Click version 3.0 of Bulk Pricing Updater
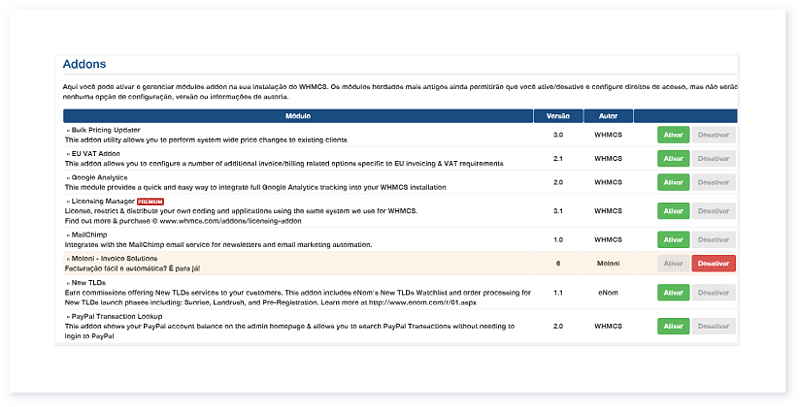 coord(558,135)
